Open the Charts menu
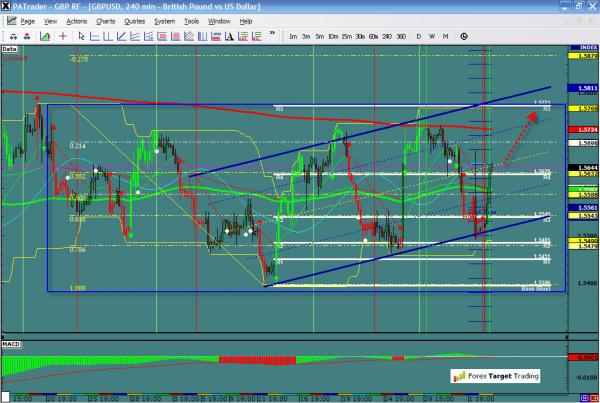600x403 pixels. (106, 21)
